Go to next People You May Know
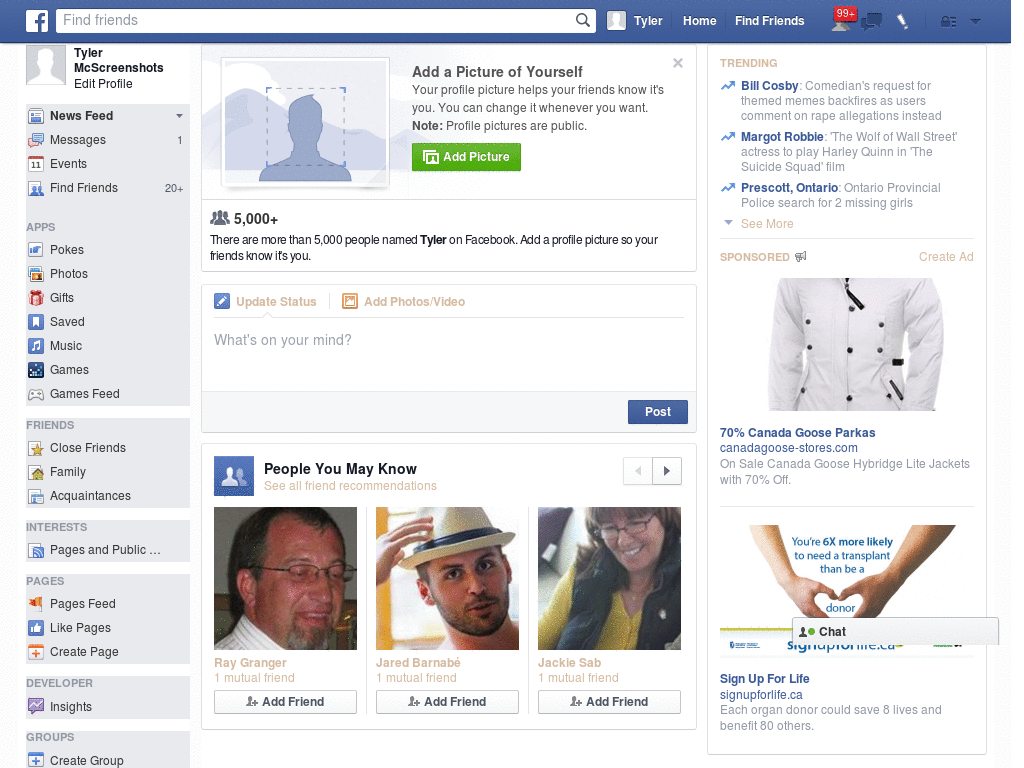1024x768 pixels. (x=667, y=471)
